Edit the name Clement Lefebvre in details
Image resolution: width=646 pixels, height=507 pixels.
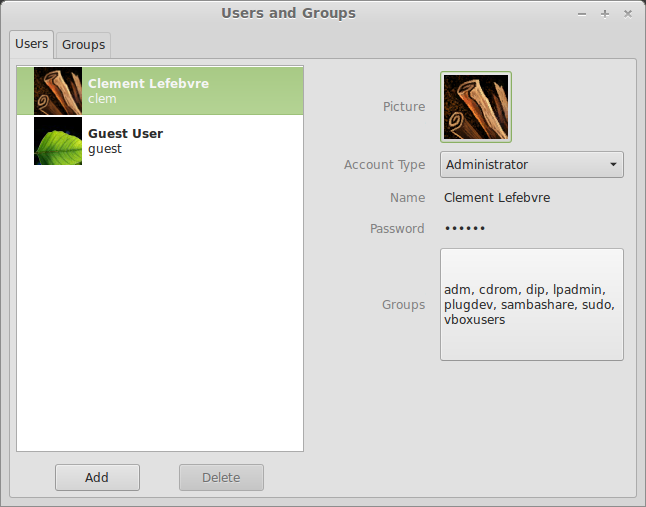(x=496, y=198)
